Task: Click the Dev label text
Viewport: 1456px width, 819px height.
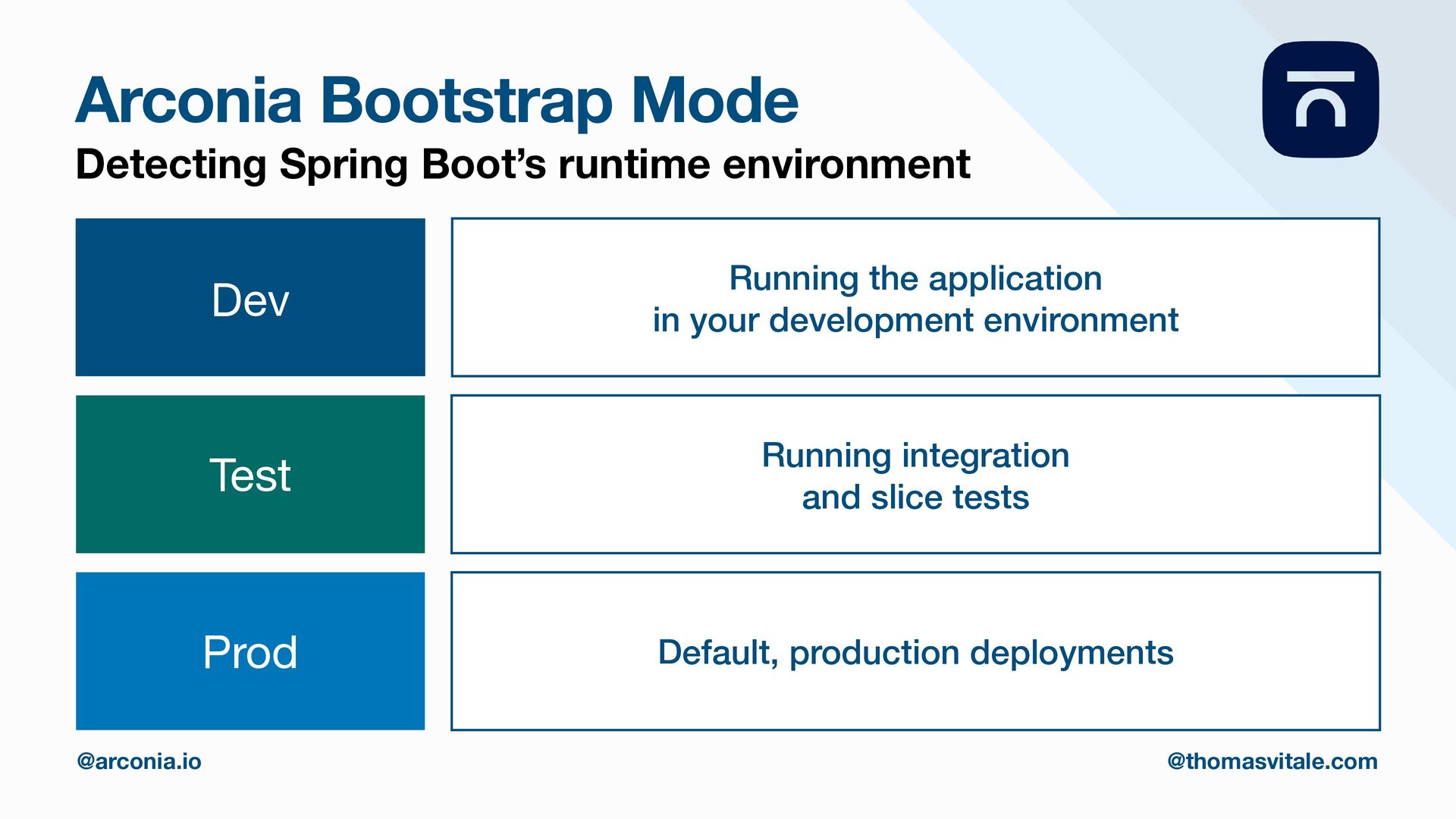Action: tap(250, 300)
